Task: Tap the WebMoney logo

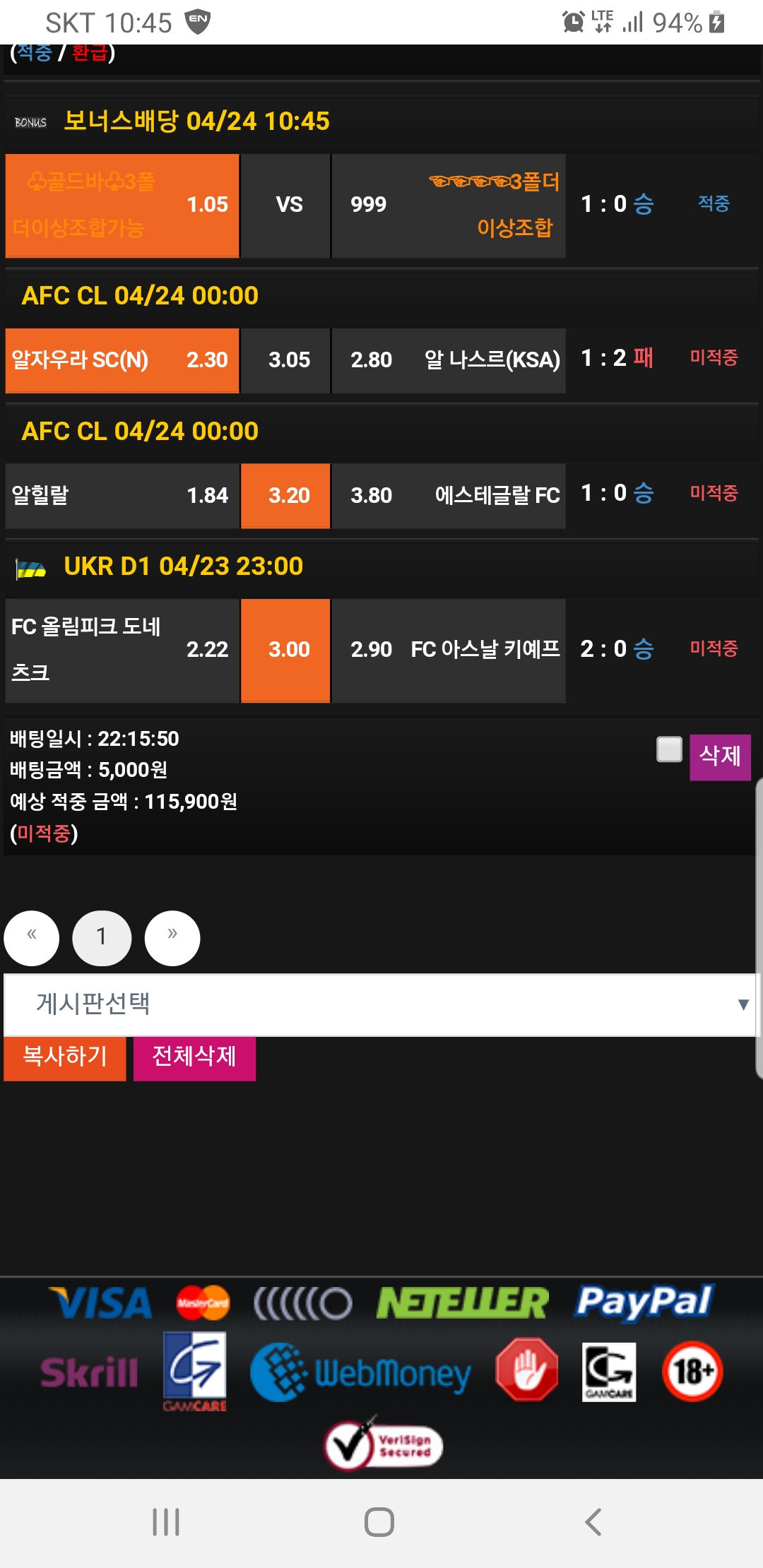Action: click(x=360, y=1372)
